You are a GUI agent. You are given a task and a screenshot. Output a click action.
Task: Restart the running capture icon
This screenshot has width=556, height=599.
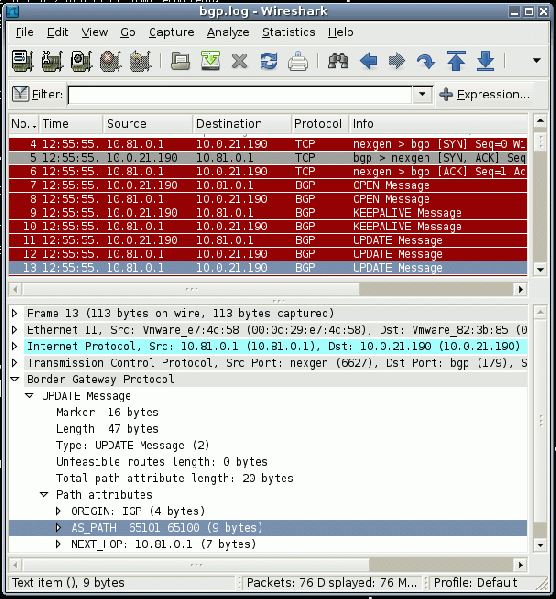point(140,61)
